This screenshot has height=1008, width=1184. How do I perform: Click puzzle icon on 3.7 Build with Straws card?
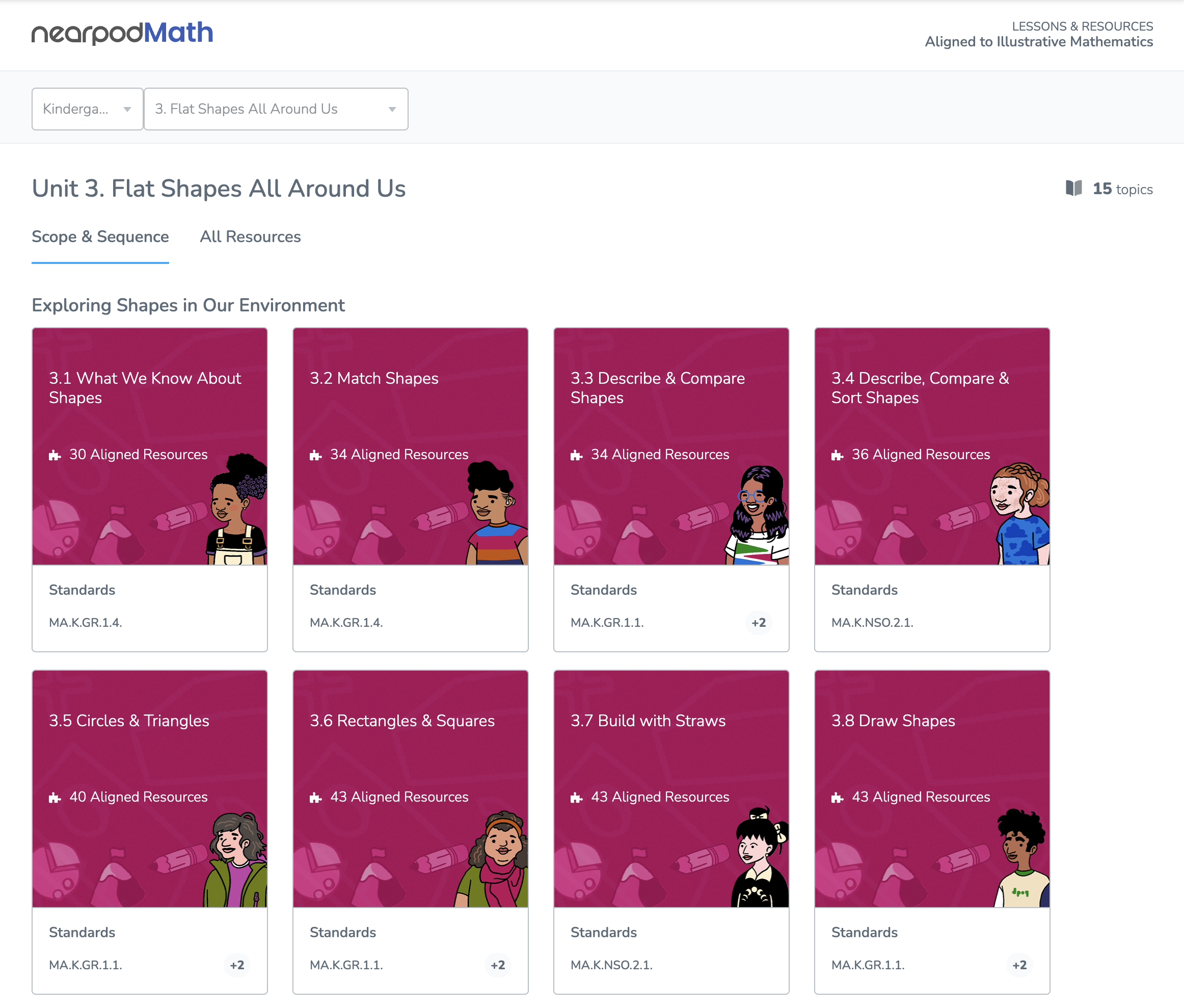(x=577, y=797)
